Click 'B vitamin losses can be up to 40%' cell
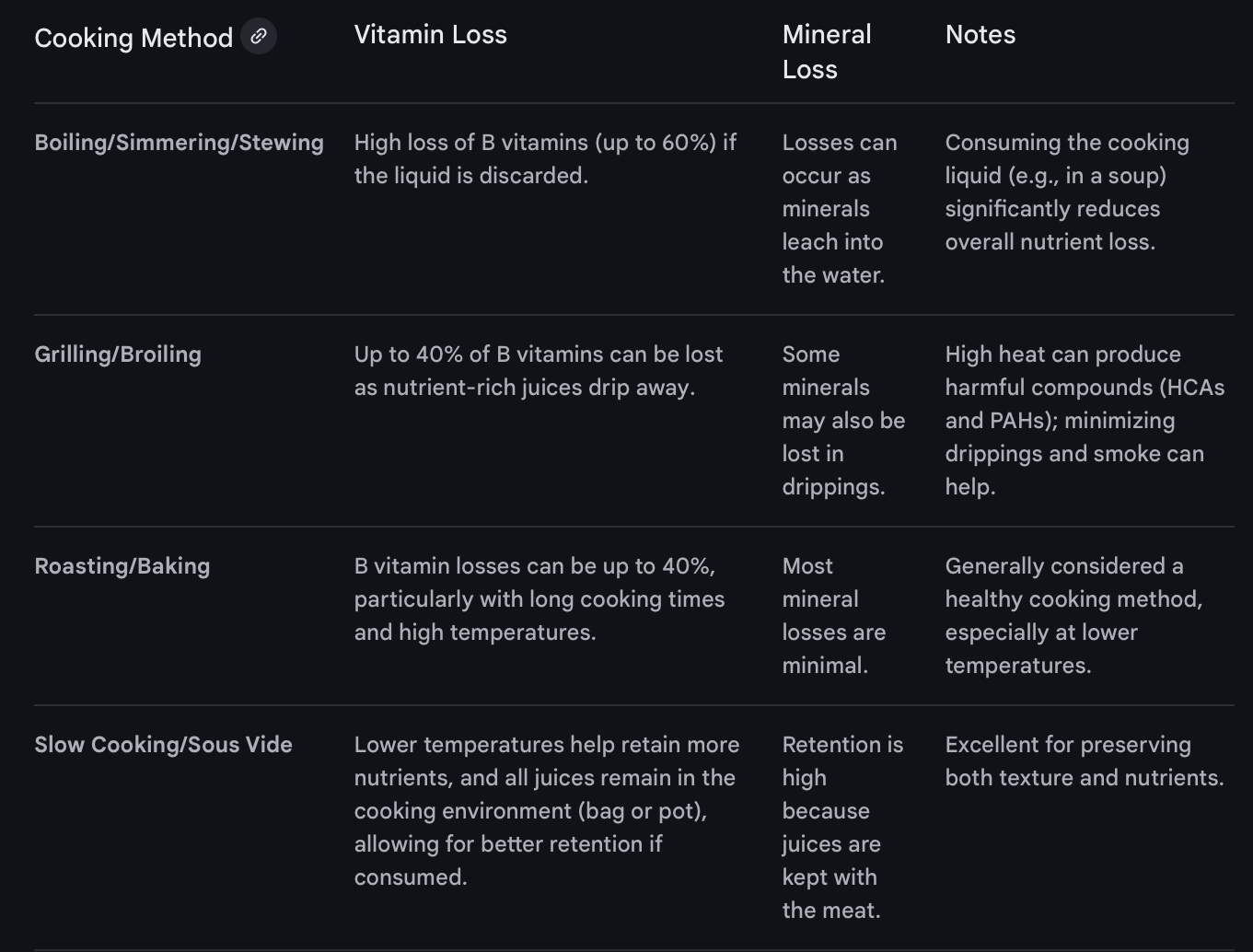The height and width of the screenshot is (952, 1253). 539,599
